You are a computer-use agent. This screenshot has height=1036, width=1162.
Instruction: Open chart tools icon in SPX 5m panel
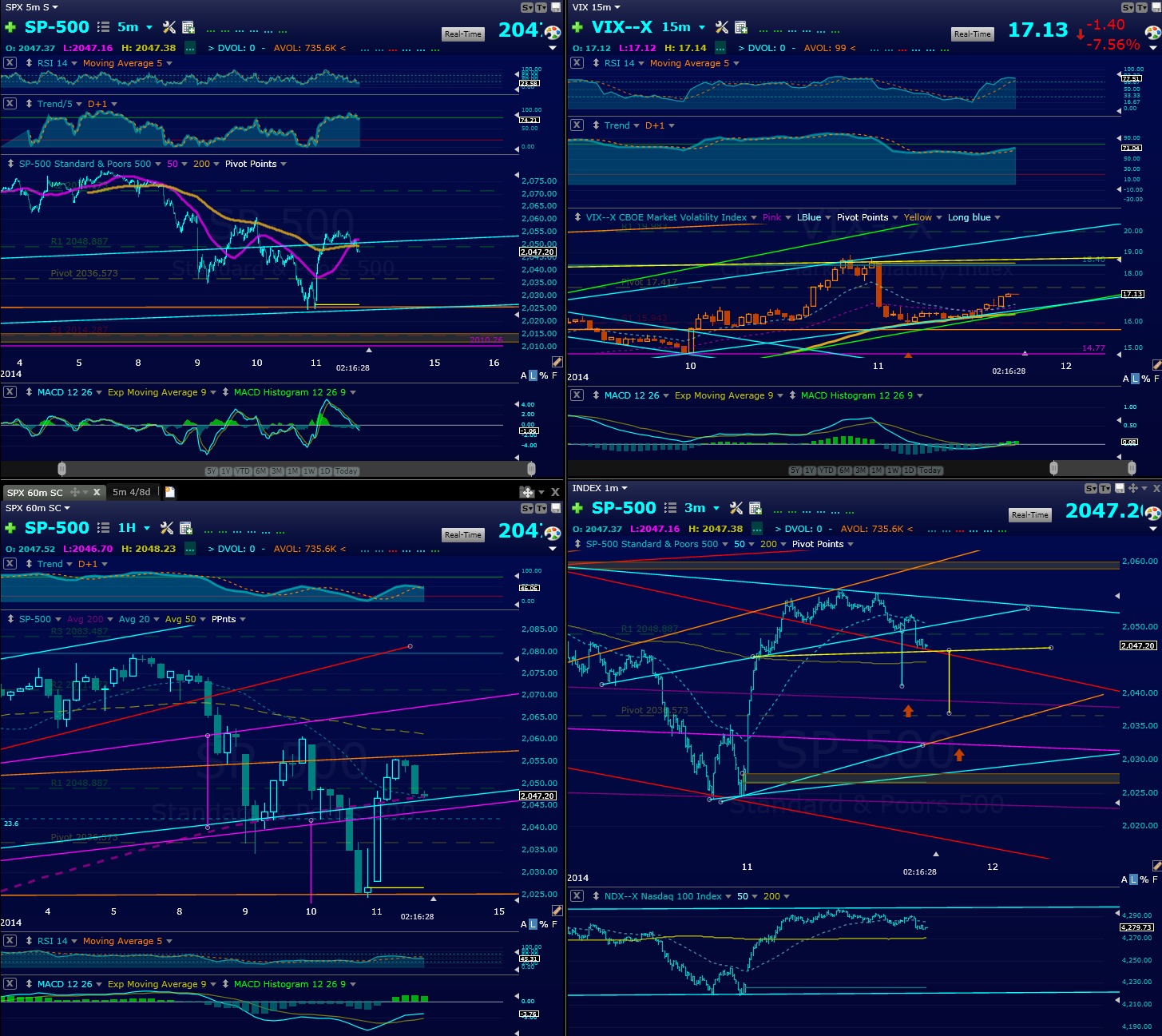tap(169, 27)
